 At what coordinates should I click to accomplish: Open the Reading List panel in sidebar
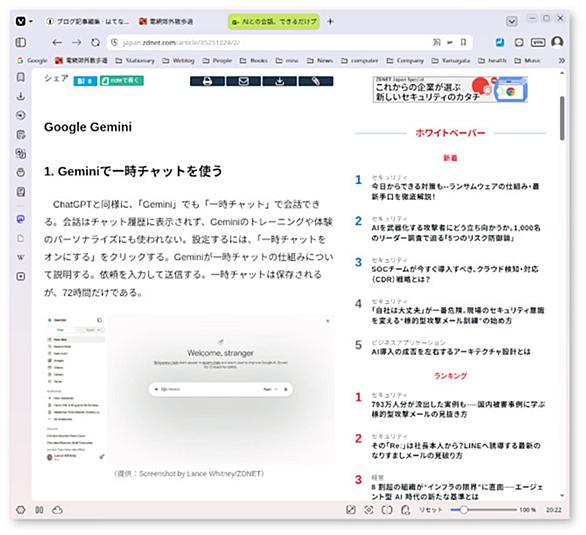pos(21,192)
